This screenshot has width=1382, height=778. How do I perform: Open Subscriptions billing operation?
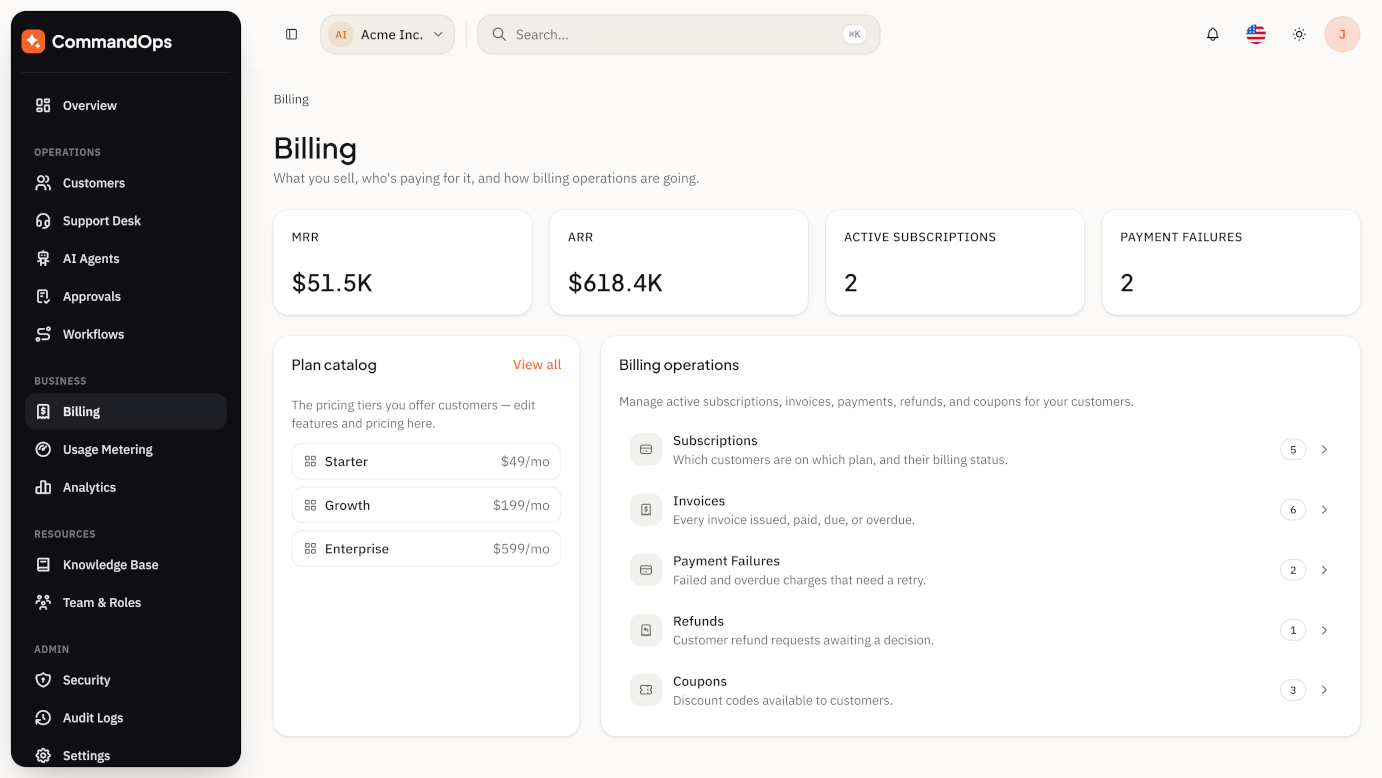click(x=980, y=450)
